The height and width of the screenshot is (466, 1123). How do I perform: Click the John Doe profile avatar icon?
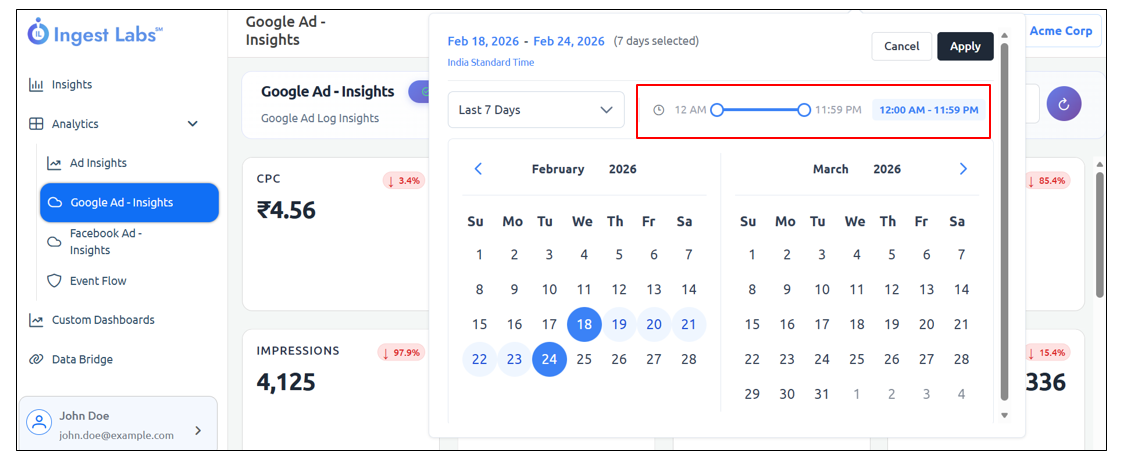click(x=39, y=423)
